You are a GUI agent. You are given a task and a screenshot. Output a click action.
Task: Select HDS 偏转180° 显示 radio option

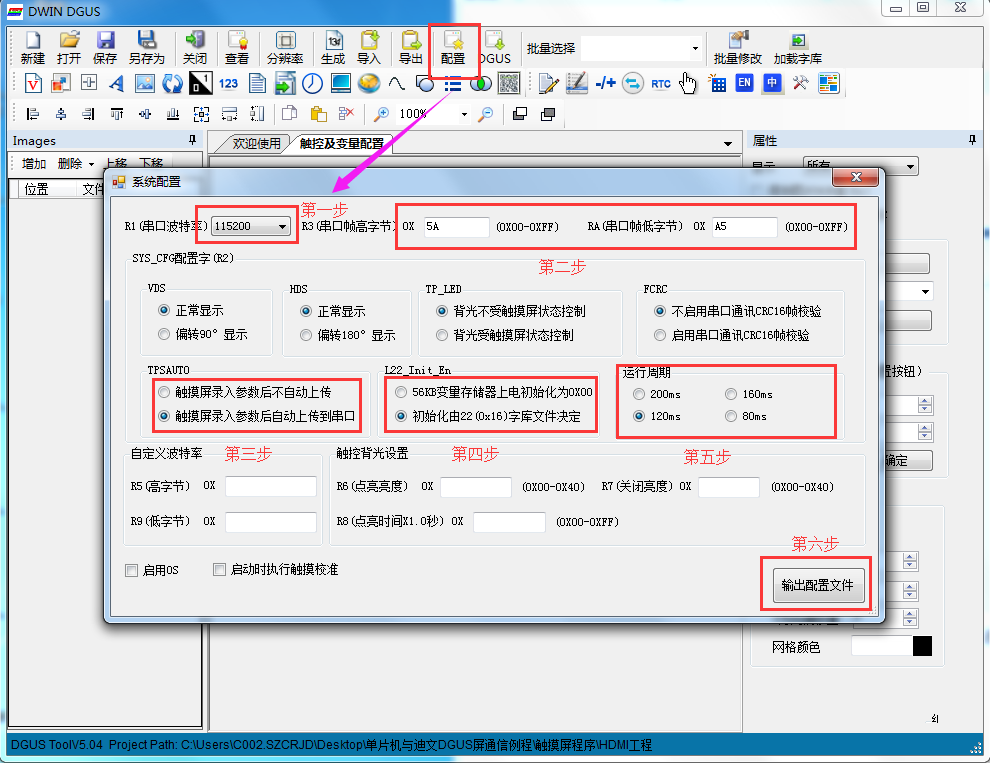pos(306,335)
